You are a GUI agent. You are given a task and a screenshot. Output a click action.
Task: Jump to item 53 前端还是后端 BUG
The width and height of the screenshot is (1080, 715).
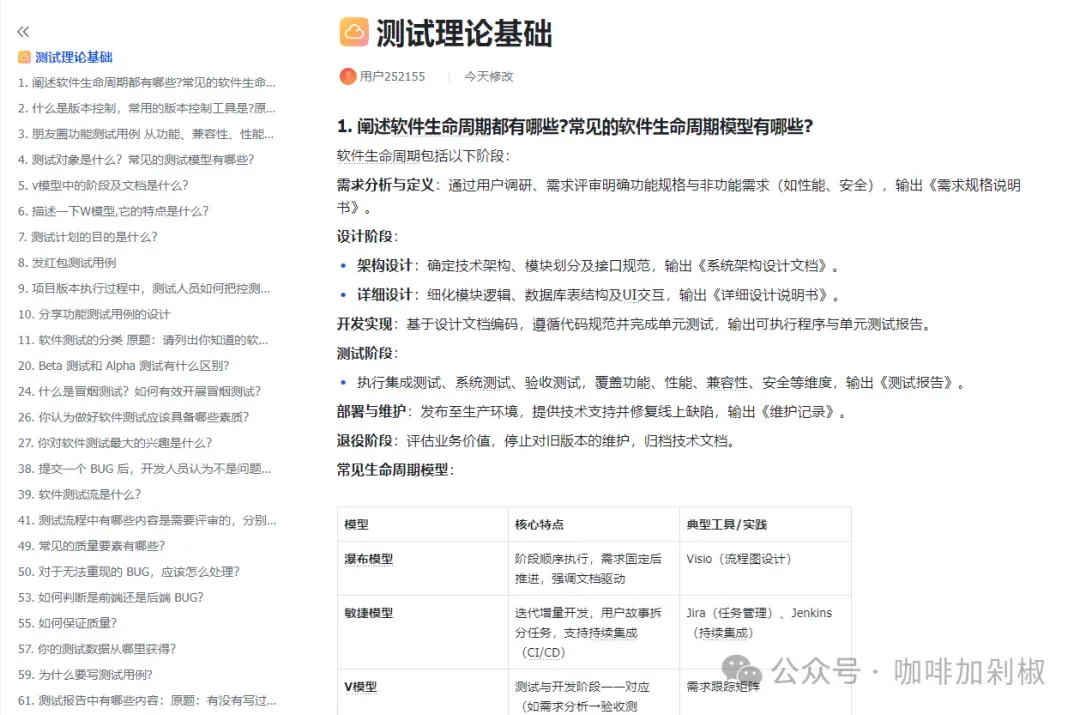[111, 597]
